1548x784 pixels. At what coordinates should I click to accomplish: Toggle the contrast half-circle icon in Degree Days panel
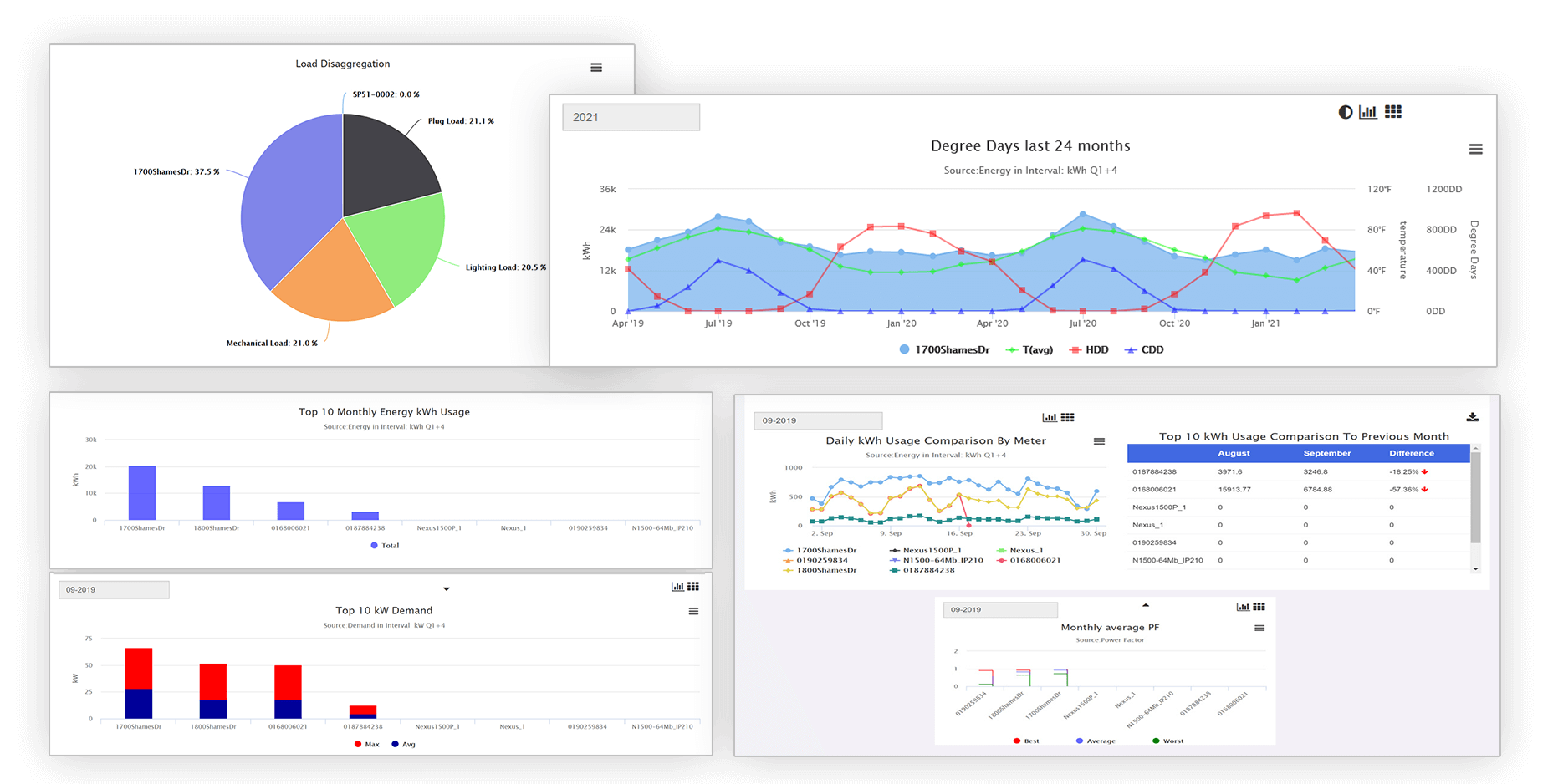click(1345, 112)
